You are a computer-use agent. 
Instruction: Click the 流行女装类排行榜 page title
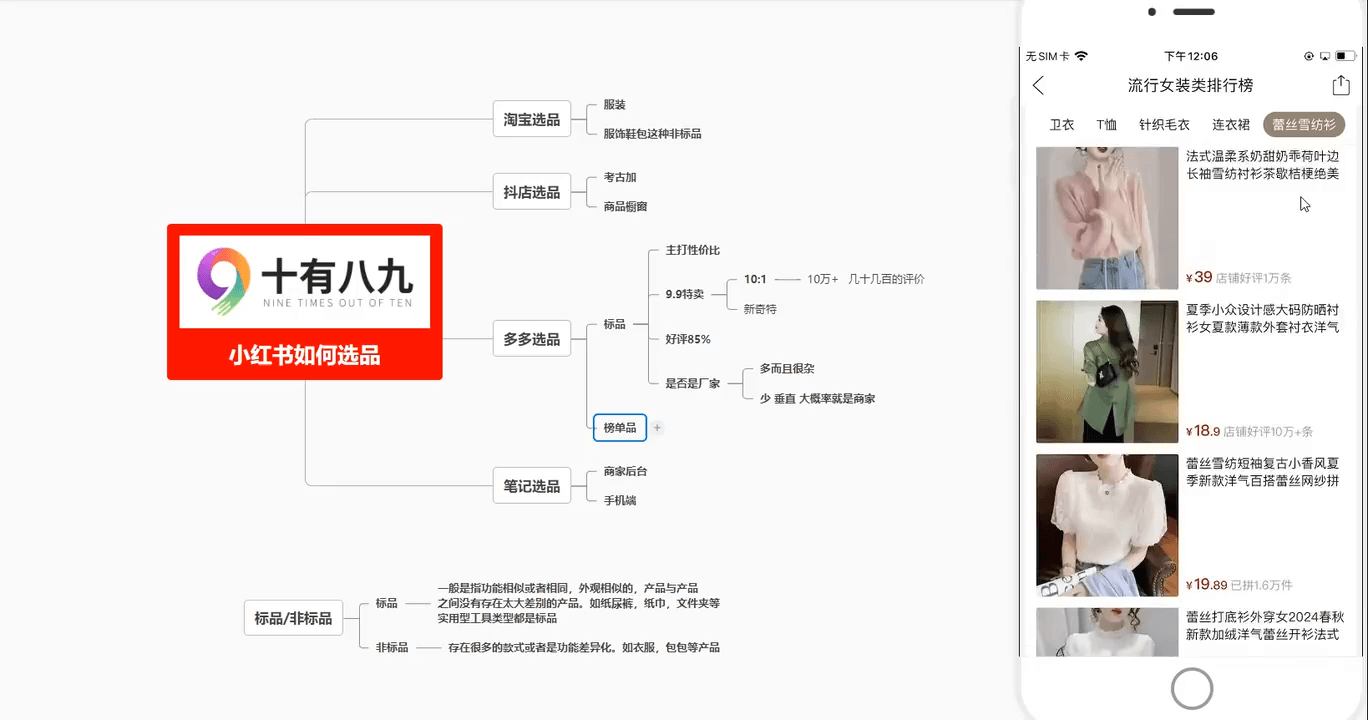tap(1190, 86)
